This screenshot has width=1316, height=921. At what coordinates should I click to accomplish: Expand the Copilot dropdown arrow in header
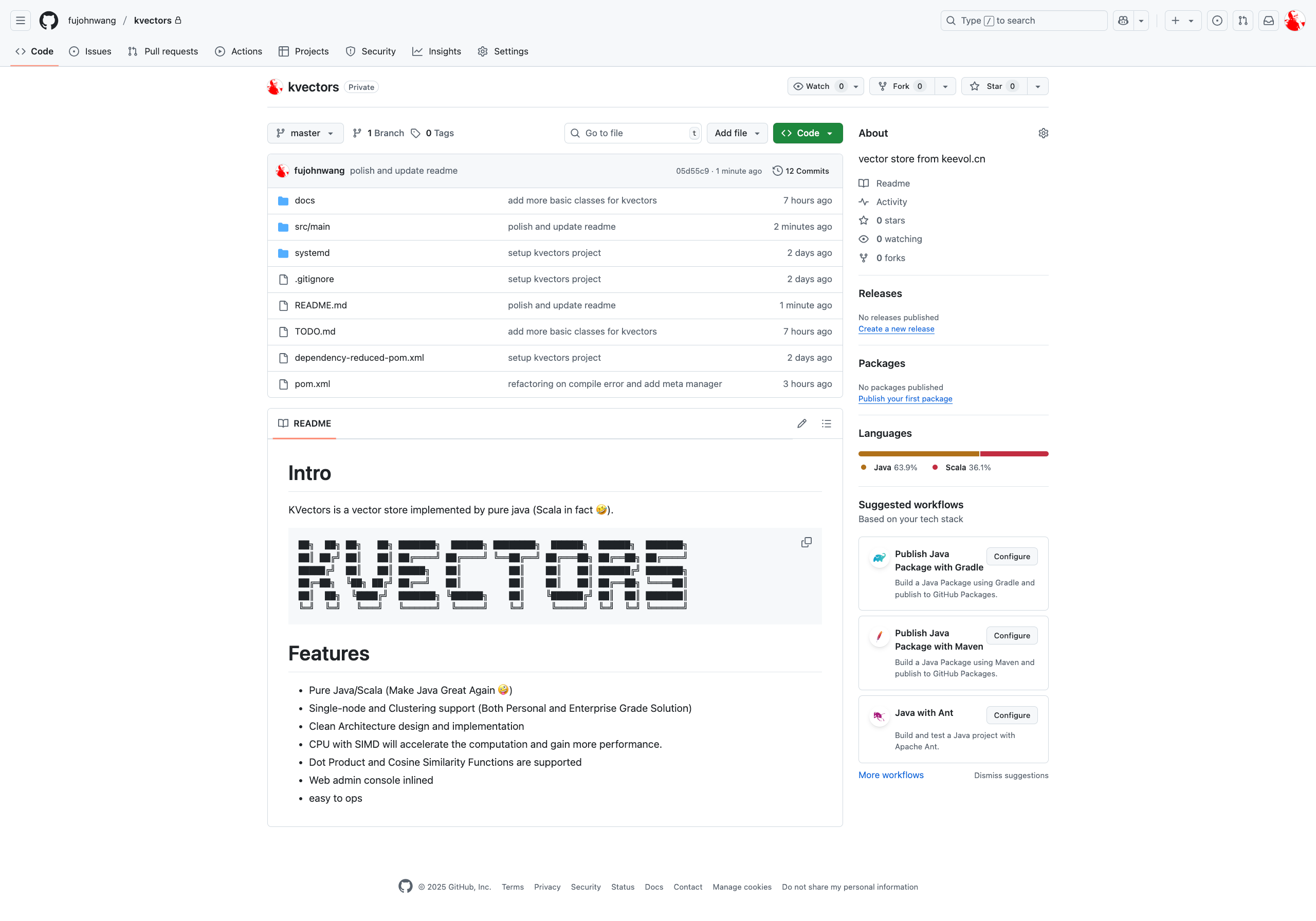tap(1141, 21)
